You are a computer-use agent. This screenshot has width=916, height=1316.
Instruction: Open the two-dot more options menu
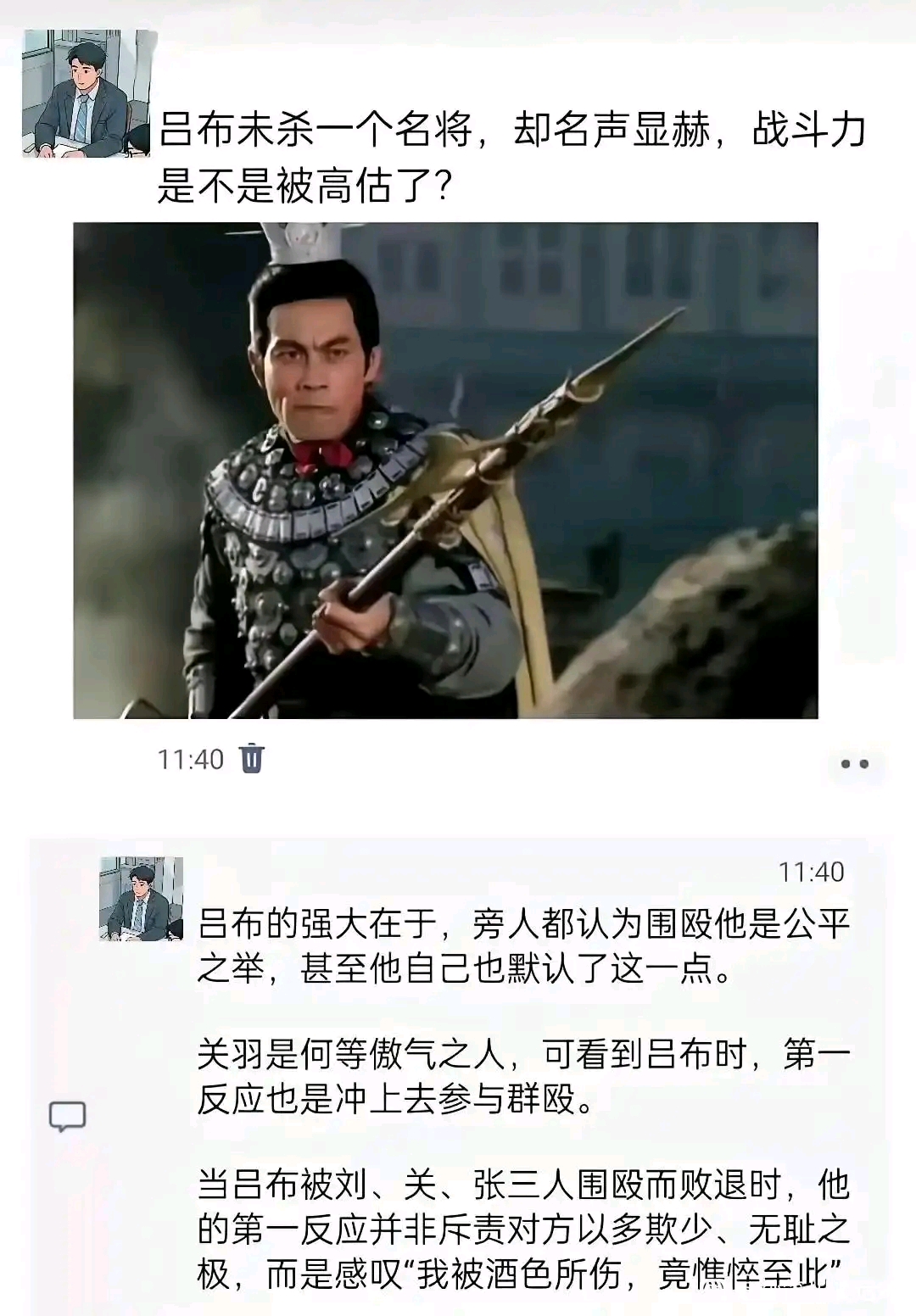tap(854, 764)
